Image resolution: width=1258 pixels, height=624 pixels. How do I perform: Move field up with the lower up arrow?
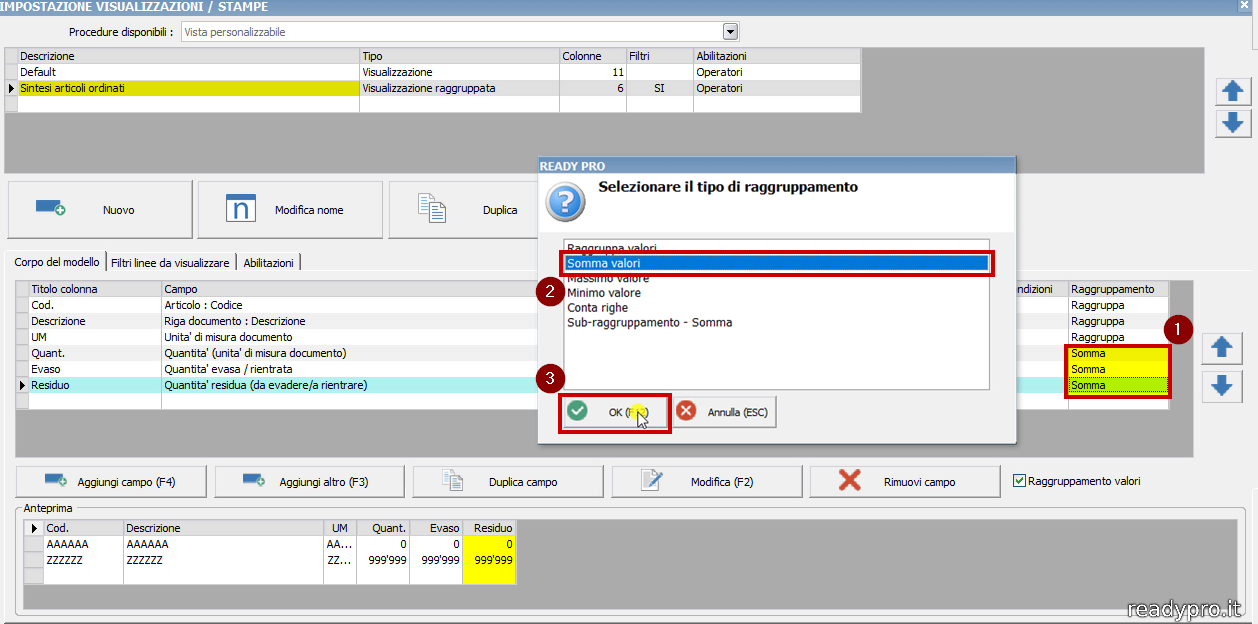click(x=1220, y=348)
